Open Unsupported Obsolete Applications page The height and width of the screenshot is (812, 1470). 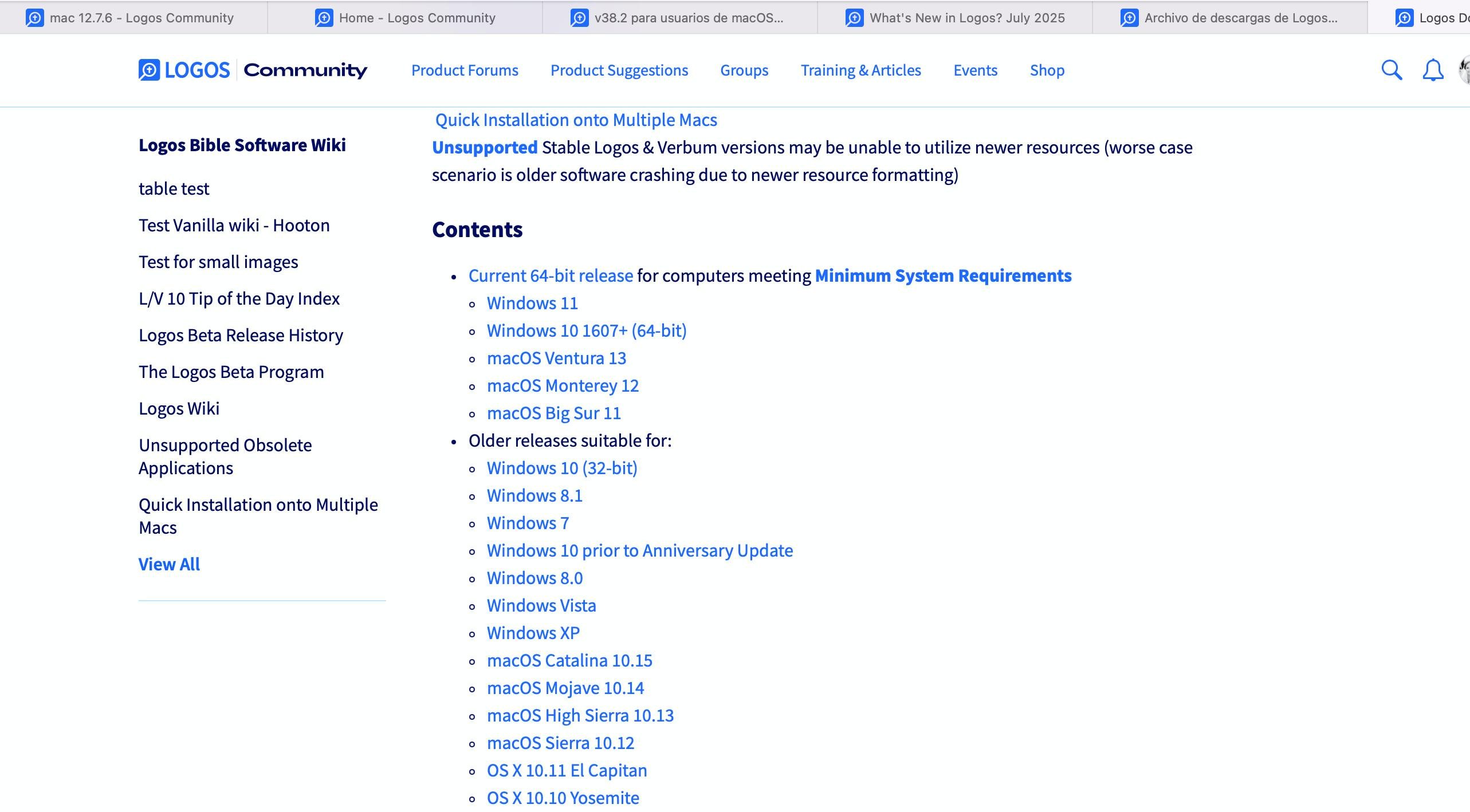coord(225,456)
